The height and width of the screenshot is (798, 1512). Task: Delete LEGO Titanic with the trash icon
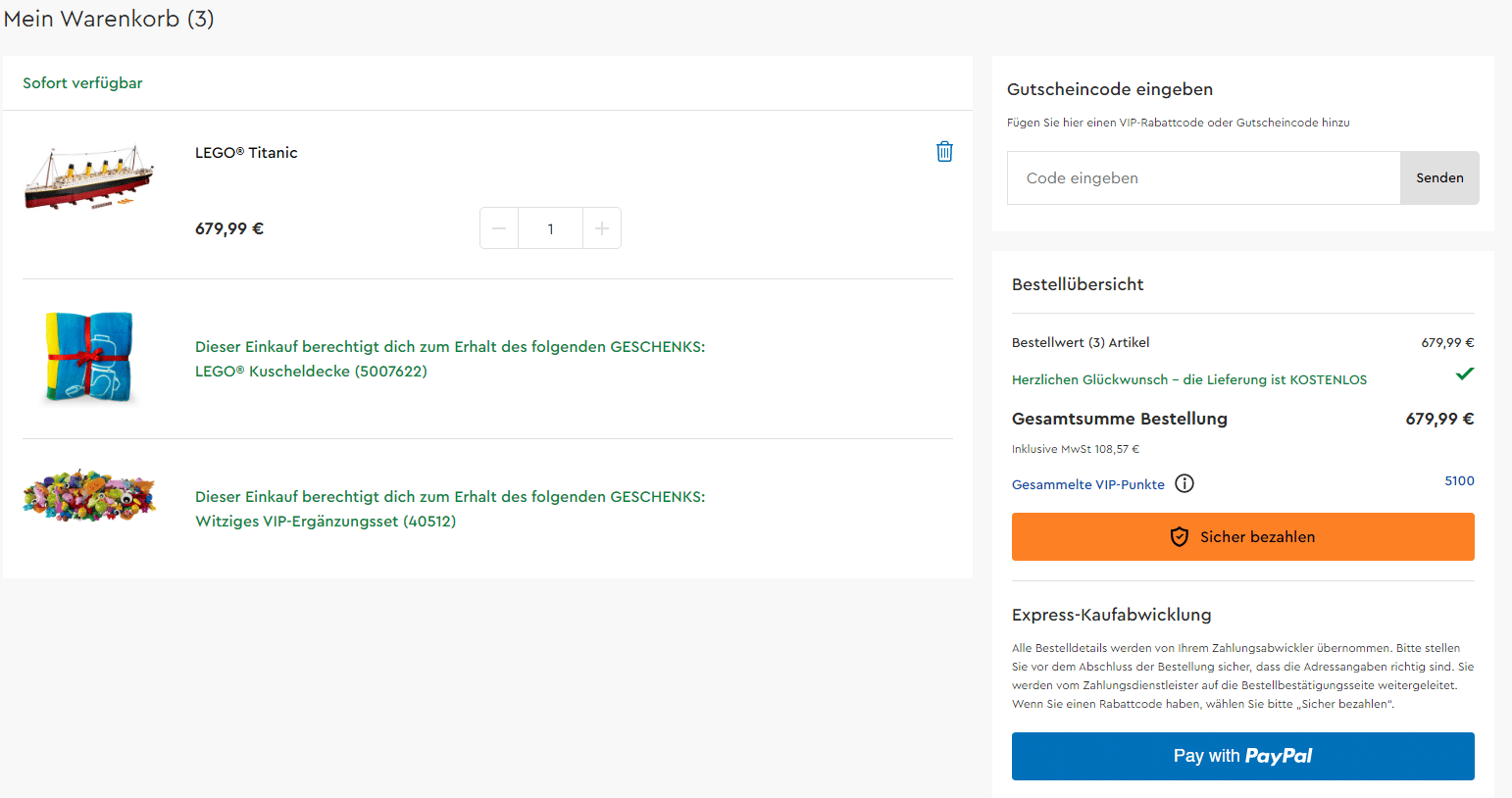pyautogui.click(x=944, y=152)
